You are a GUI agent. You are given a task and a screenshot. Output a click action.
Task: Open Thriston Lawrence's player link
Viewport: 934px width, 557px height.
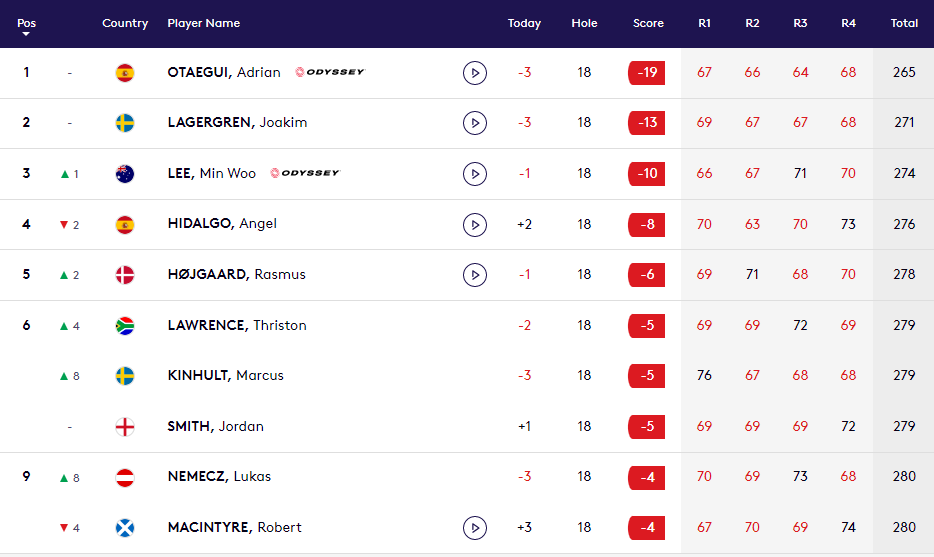237,325
